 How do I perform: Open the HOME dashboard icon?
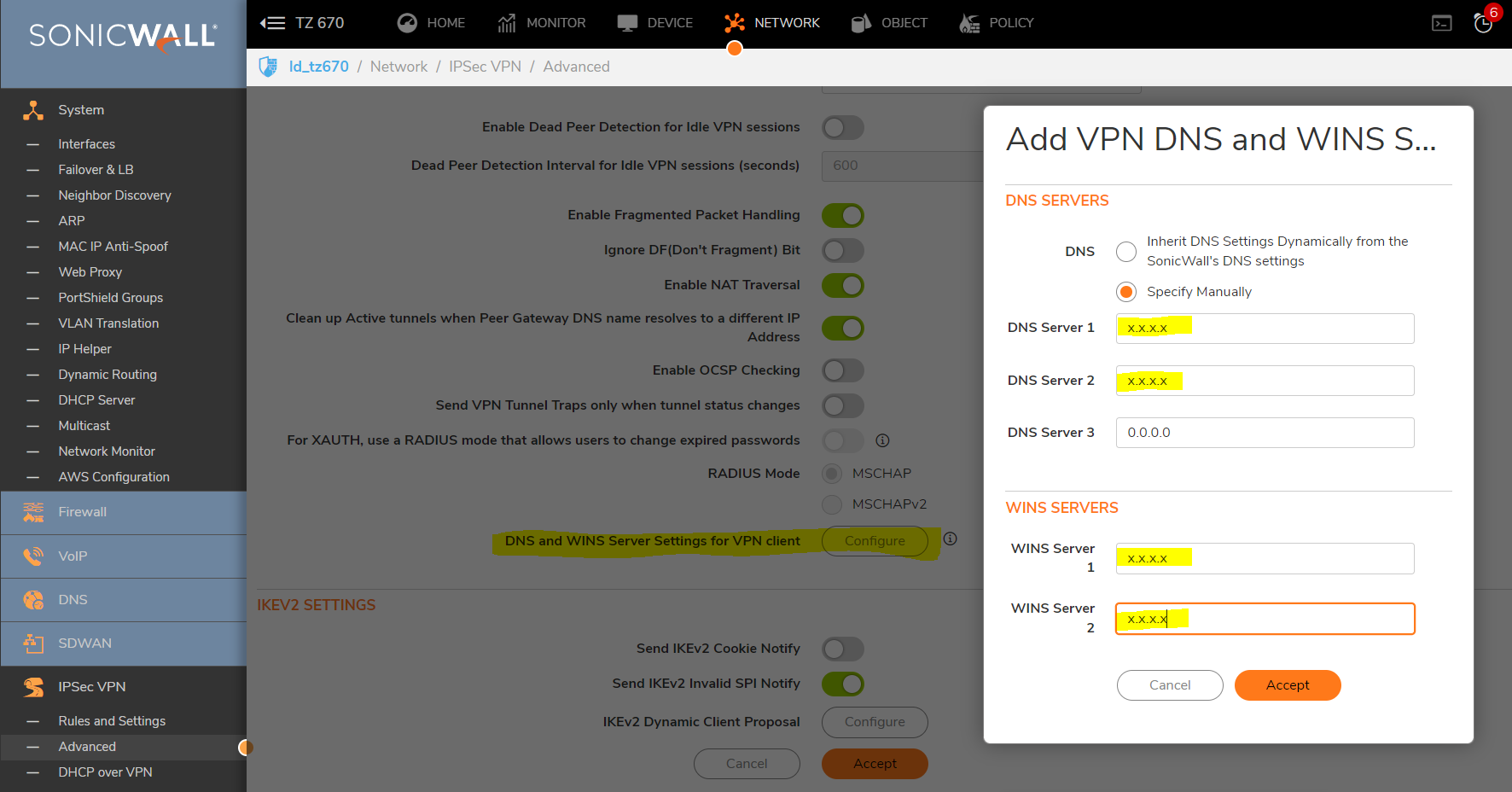click(407, 23)
